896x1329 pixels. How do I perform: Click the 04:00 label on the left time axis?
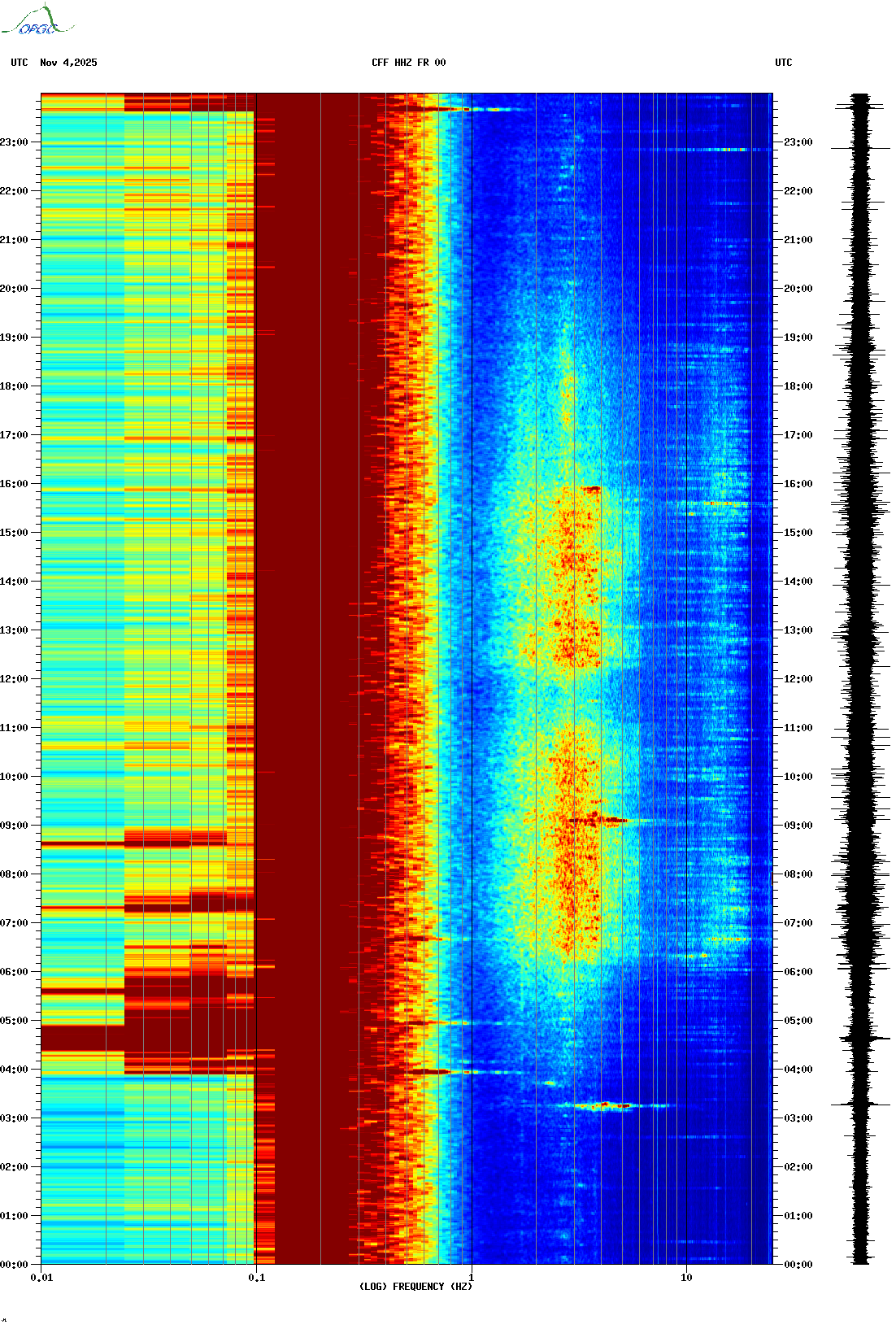pos(14,1070)
